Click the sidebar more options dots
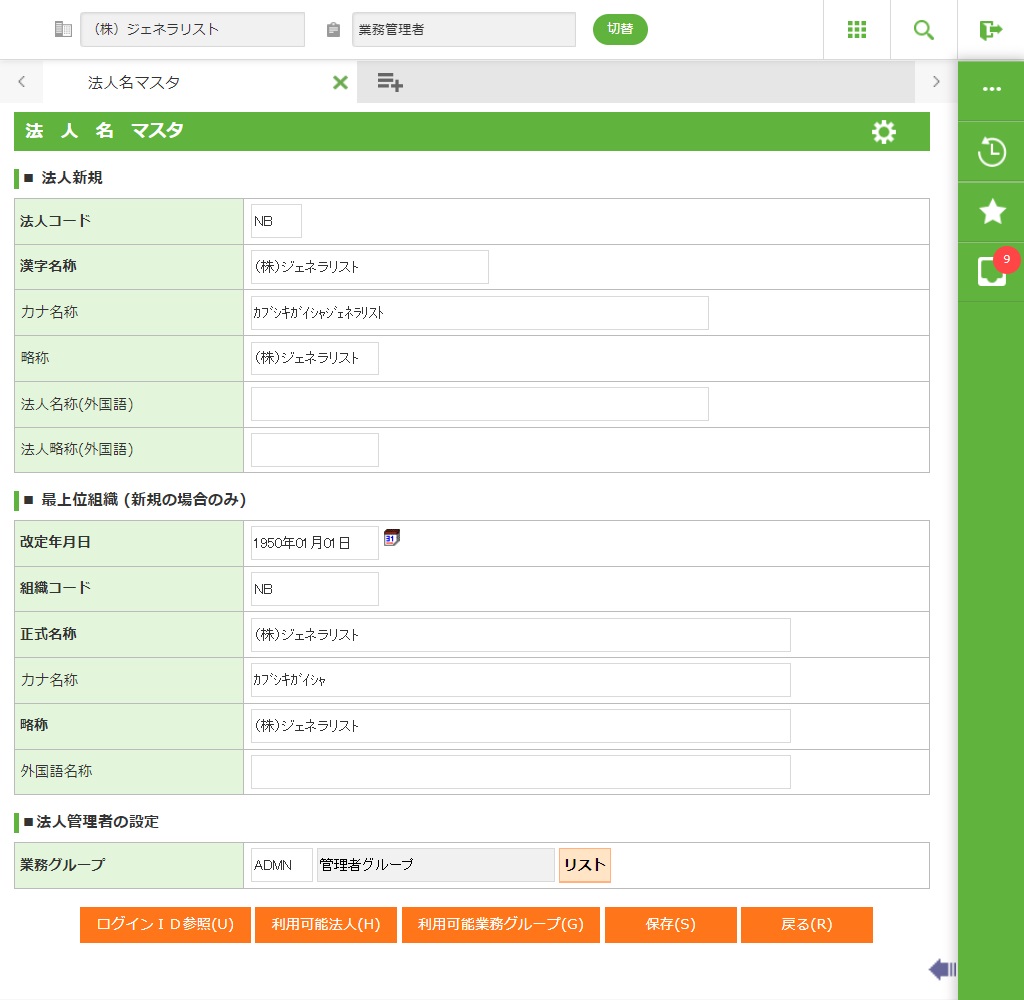Viewport: 1024px width, 1000px height. pyautogui.click(x=991, y=89)
